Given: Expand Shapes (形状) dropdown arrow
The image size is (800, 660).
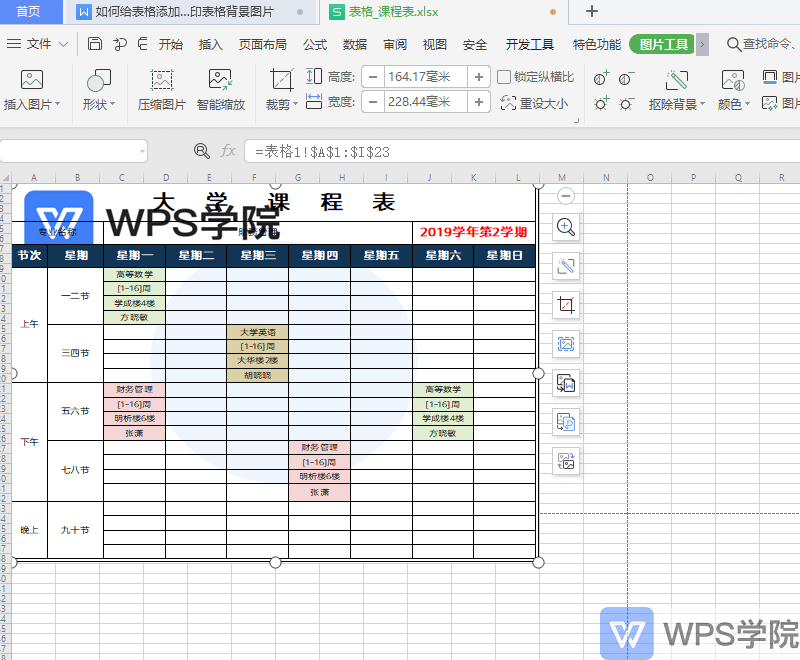Looking at the screenshot, I should [112, 104].
